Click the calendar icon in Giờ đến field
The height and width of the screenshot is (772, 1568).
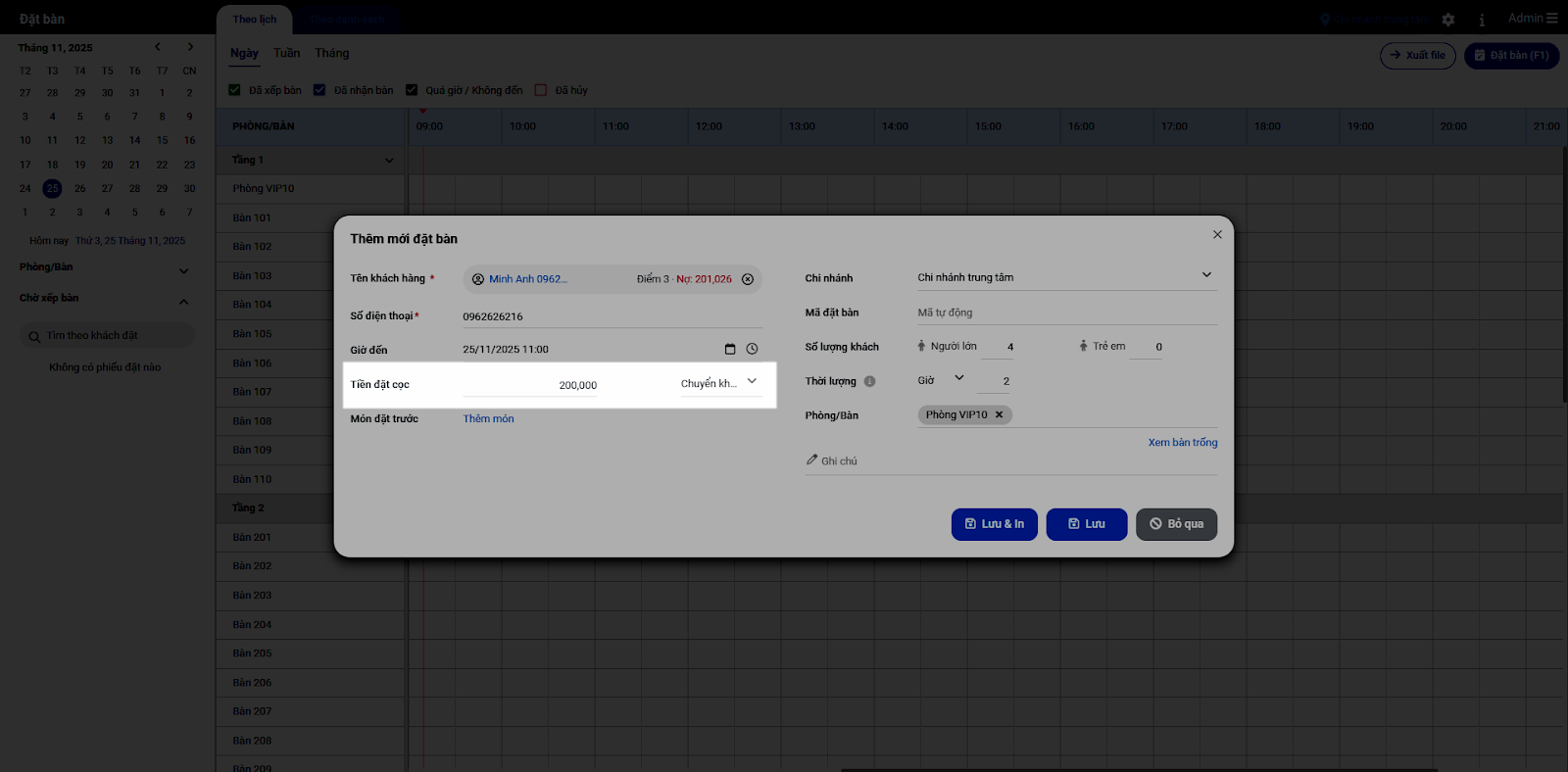[x=729, y=350]
